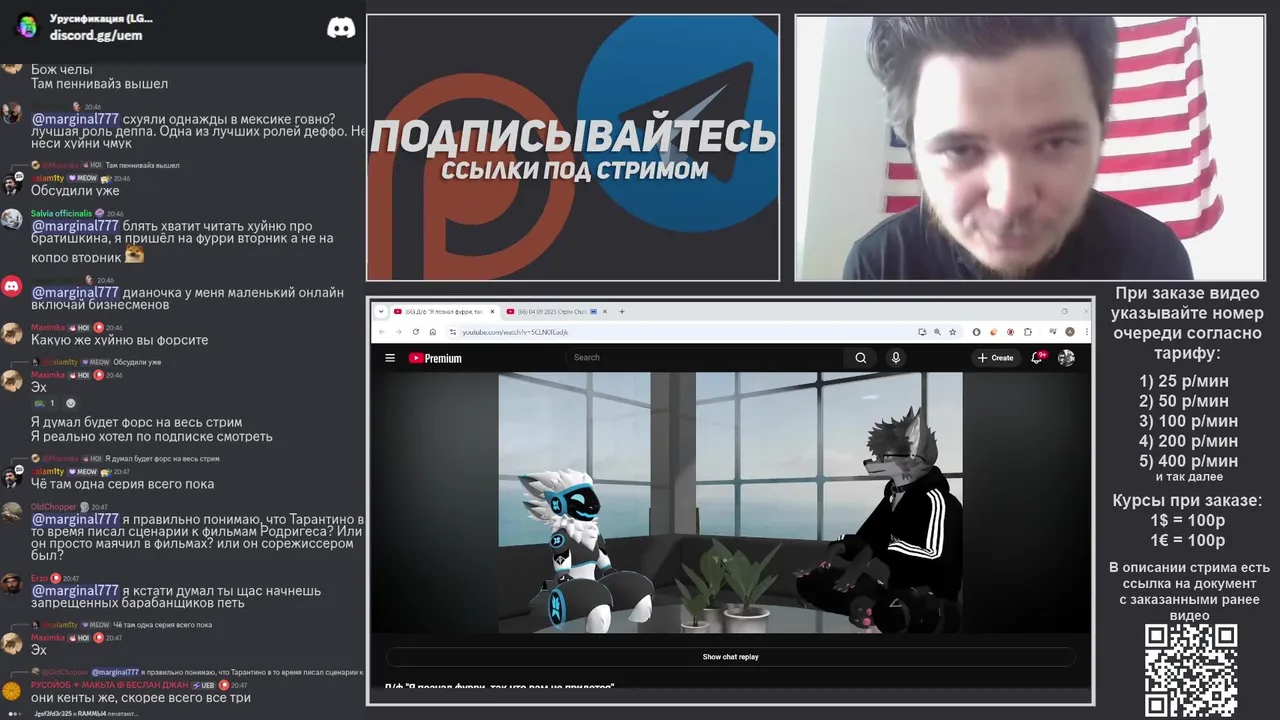Viewport: 1280px width, 720px height.
Task: Open the YouTube hamburger guide menu
Action: pos(390,358)
